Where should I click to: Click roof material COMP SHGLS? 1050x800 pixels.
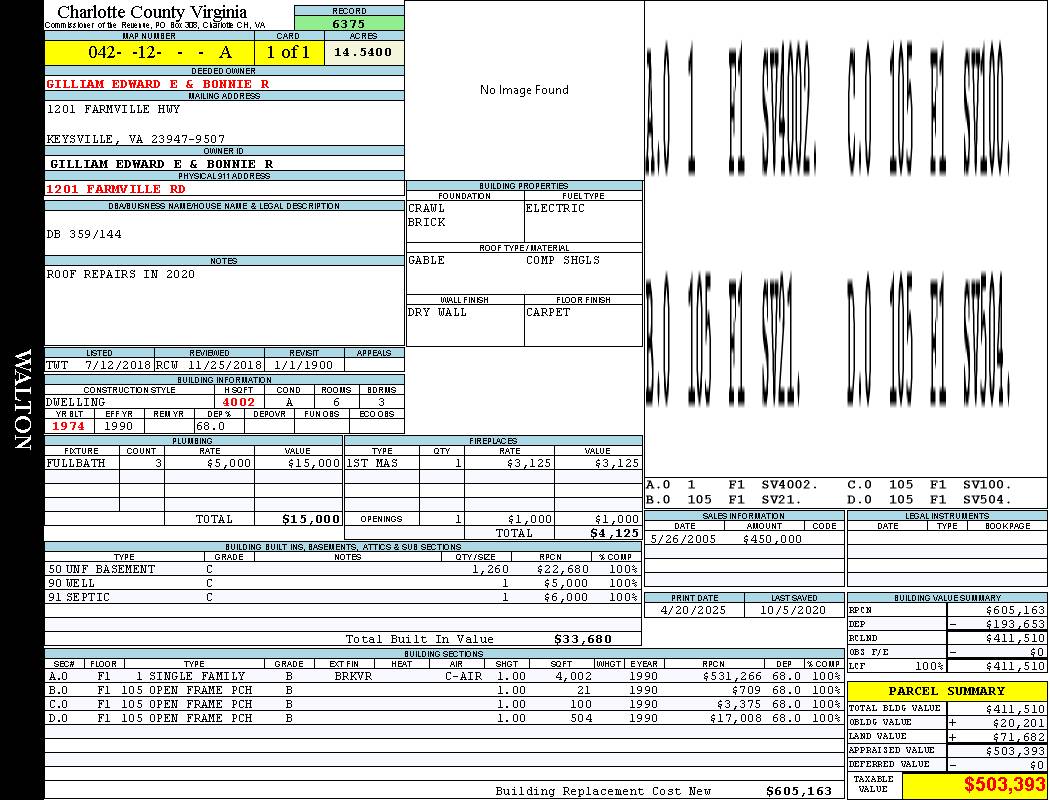tap(563, 260)
